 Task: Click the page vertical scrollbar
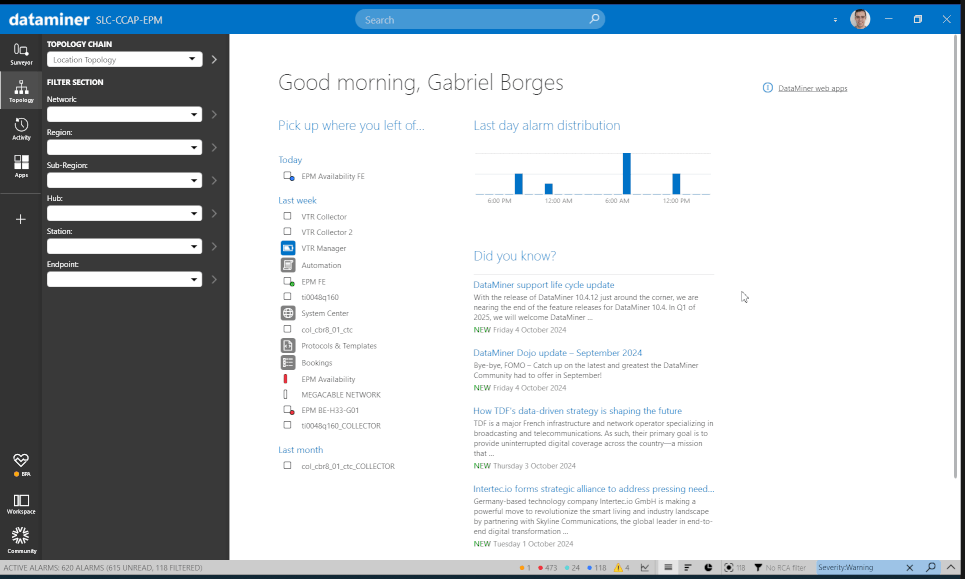click(955, 257)
